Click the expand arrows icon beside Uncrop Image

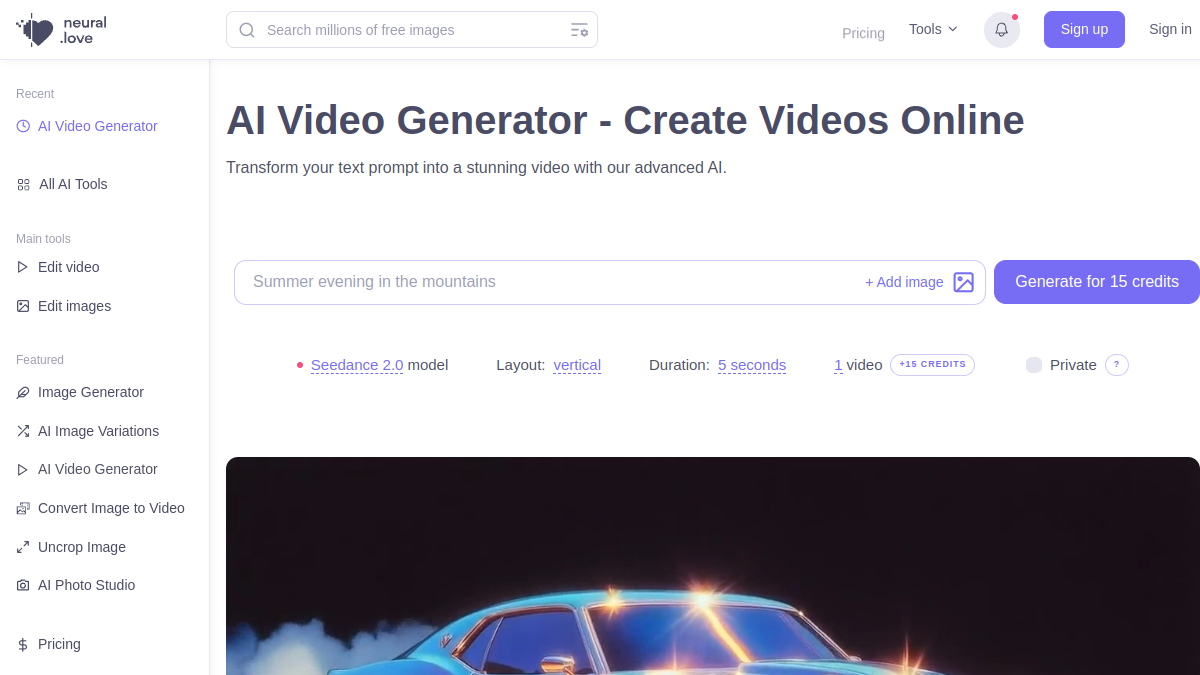[23, 547]
